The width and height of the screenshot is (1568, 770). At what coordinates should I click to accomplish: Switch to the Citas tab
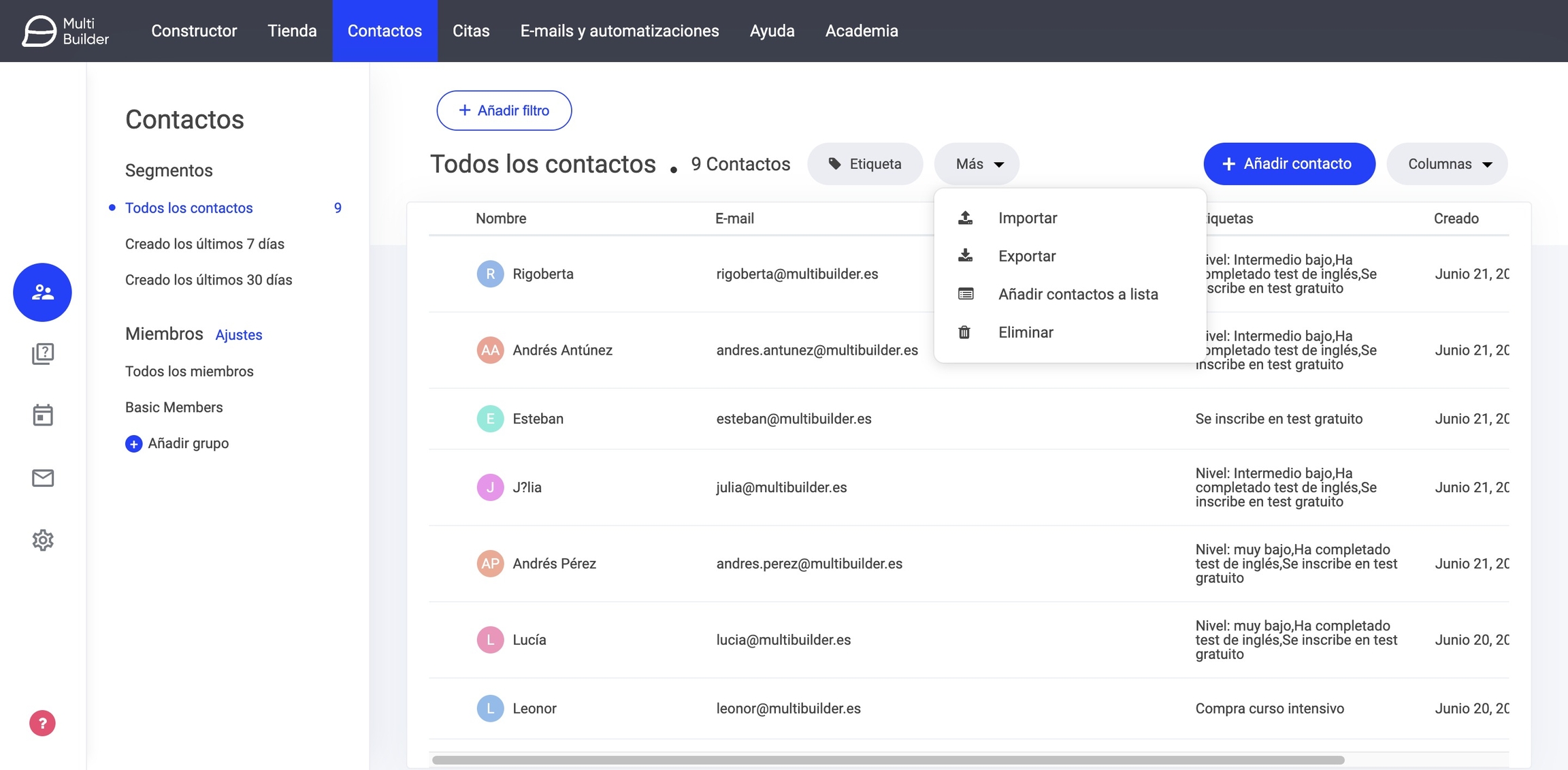pyautogui.click(x=471, y=31)
